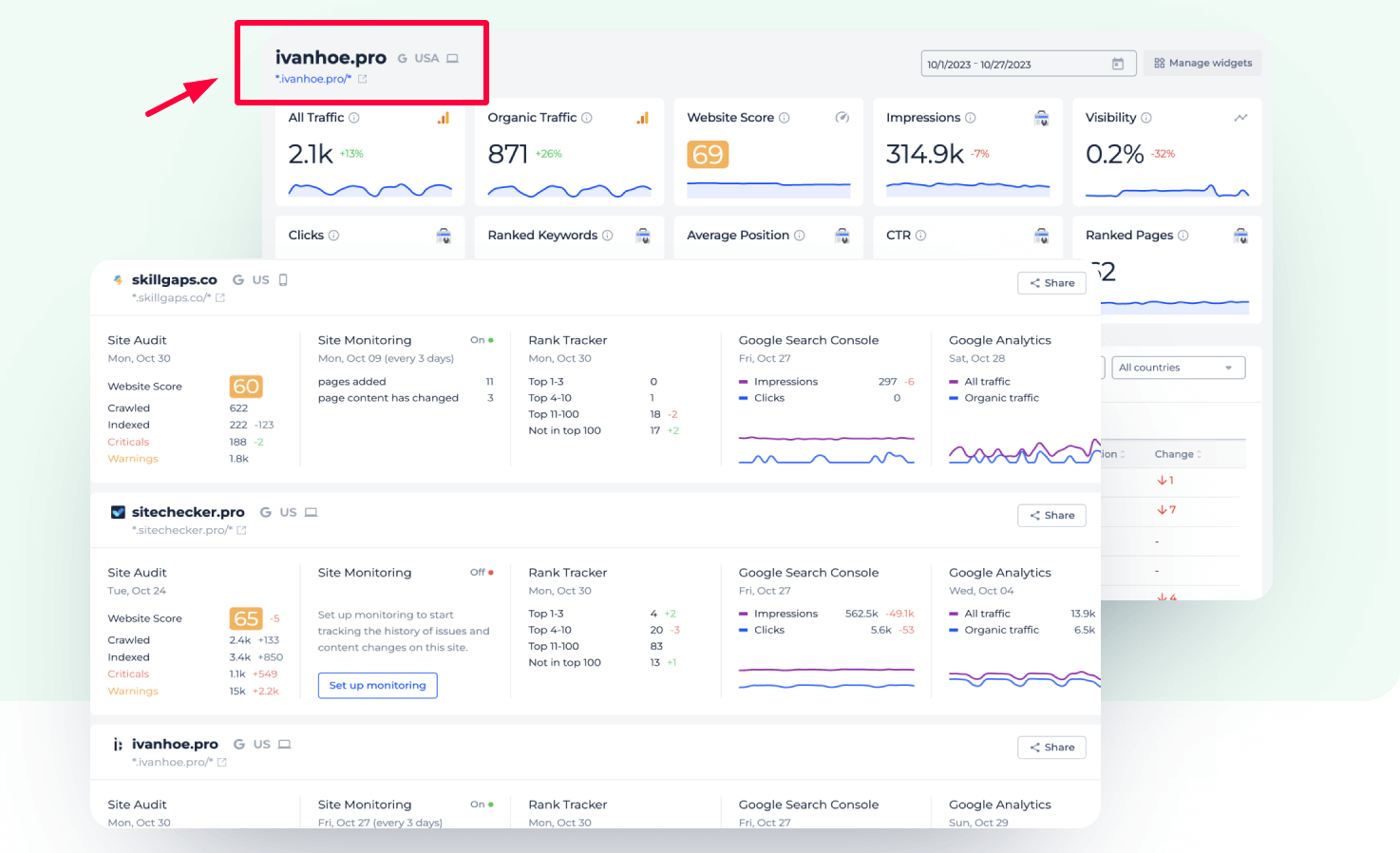Viewport: 1400px width, 853px height.
Task: Click the info icon beside Website Score
Action: pos(785,118)
